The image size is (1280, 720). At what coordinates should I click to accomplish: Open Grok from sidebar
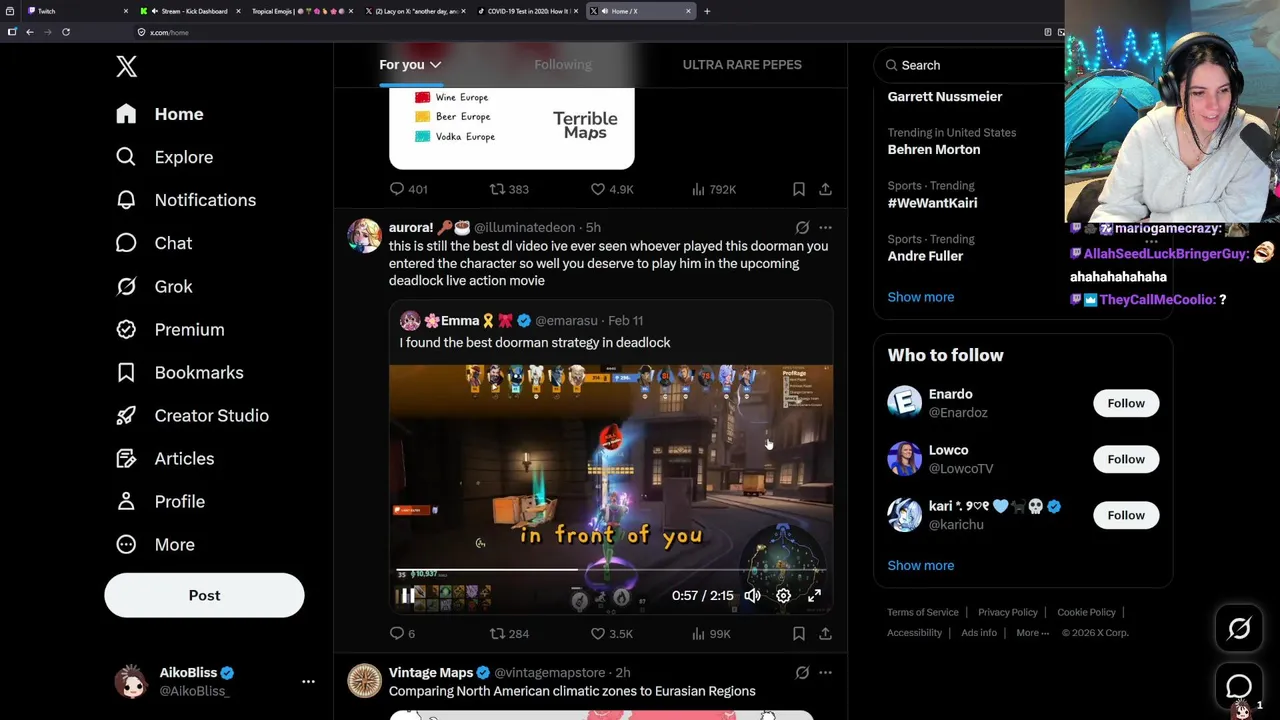(x=154, y=286)
